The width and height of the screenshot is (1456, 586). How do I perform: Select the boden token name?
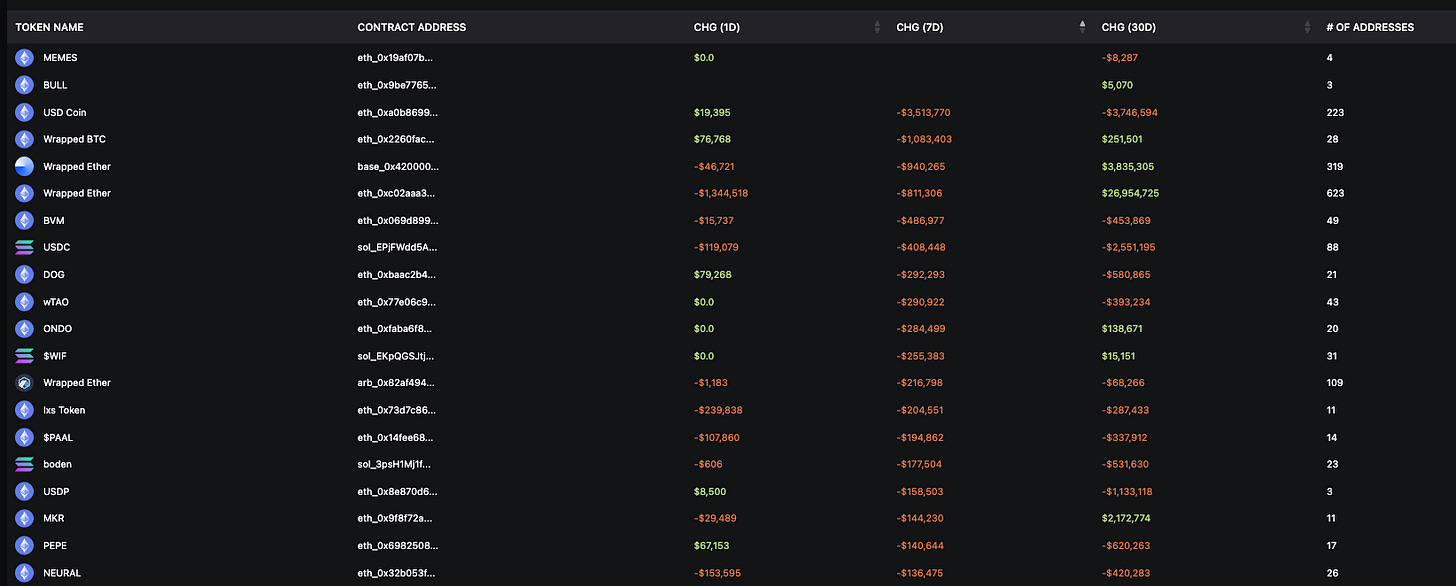click(57, 464)
